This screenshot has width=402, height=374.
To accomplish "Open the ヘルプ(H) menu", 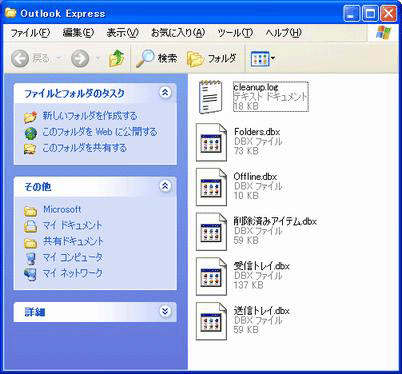I will click(284, 33).
